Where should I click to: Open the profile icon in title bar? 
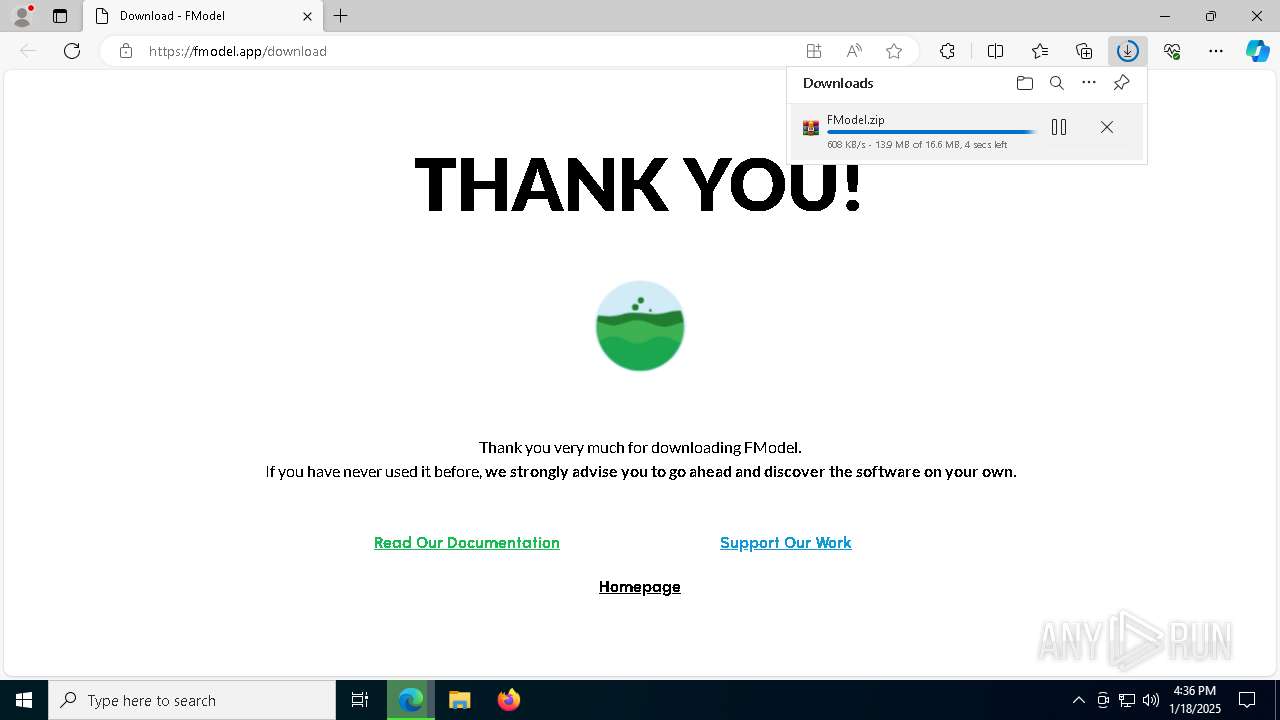22,15
